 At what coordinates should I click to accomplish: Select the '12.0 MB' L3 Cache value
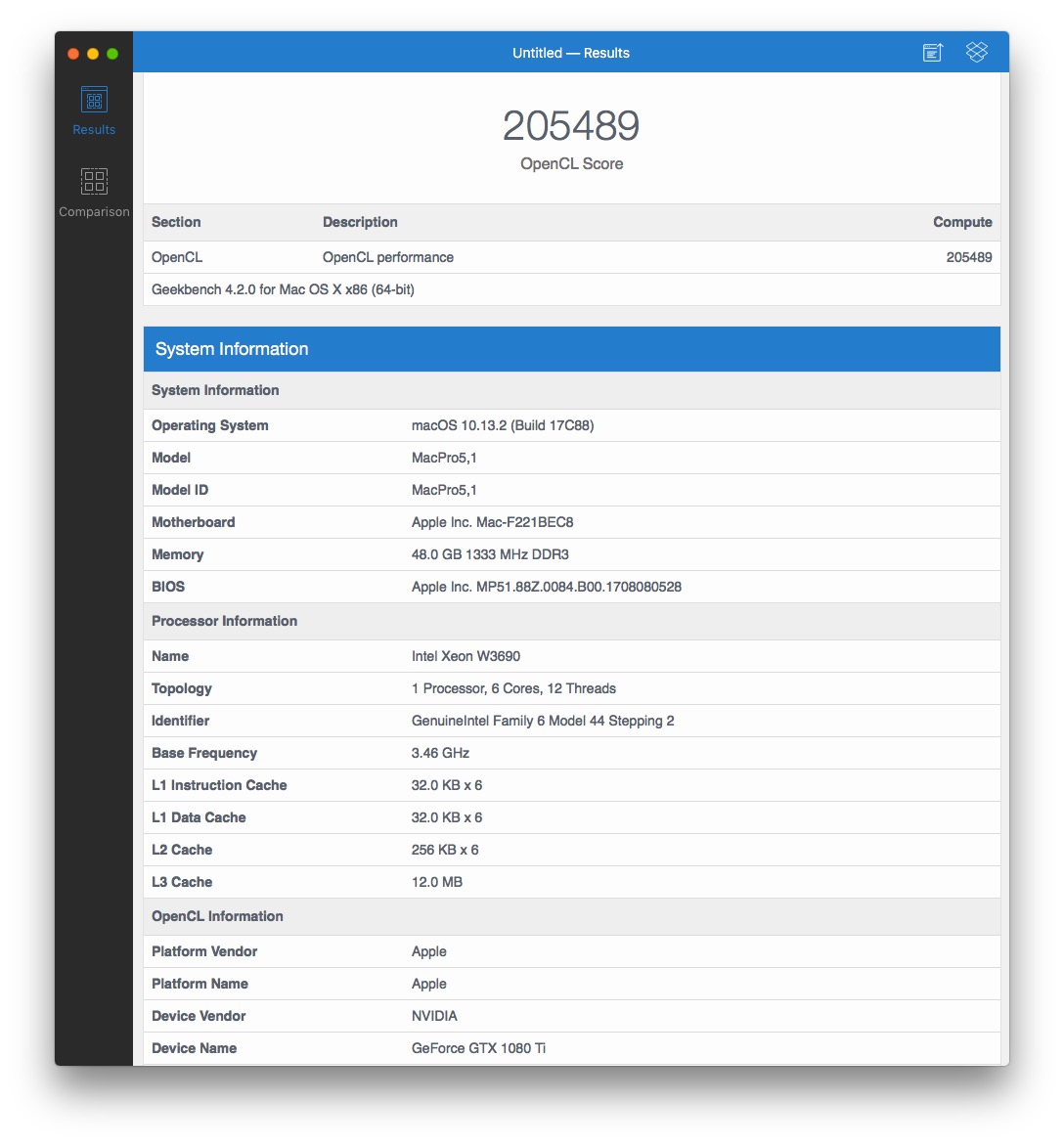coord(437,882)
